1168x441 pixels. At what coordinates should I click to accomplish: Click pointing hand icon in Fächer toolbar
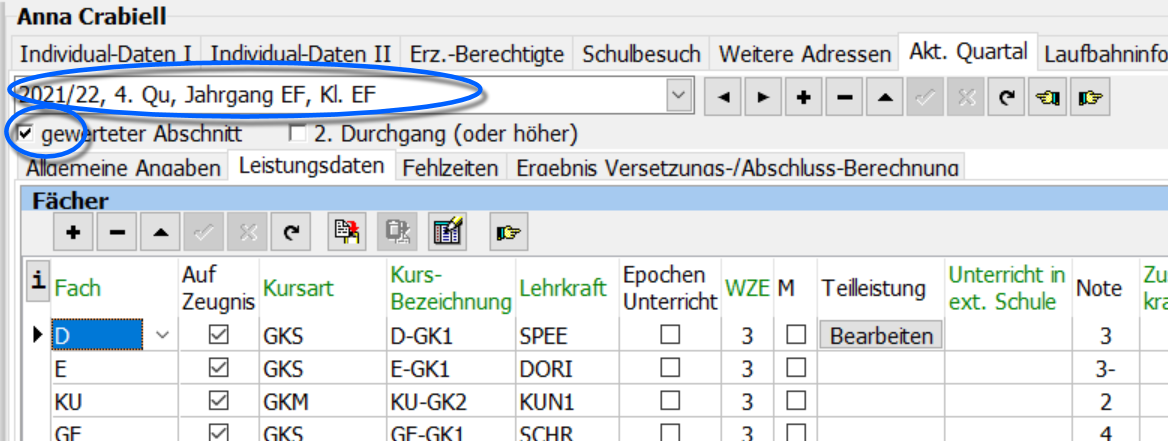(x=508, y=232)
